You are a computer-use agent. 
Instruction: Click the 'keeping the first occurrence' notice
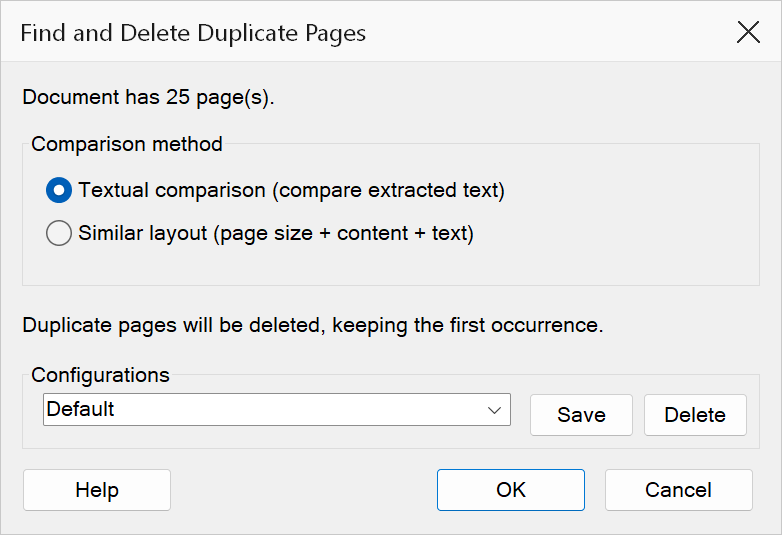tap(468, 325)
